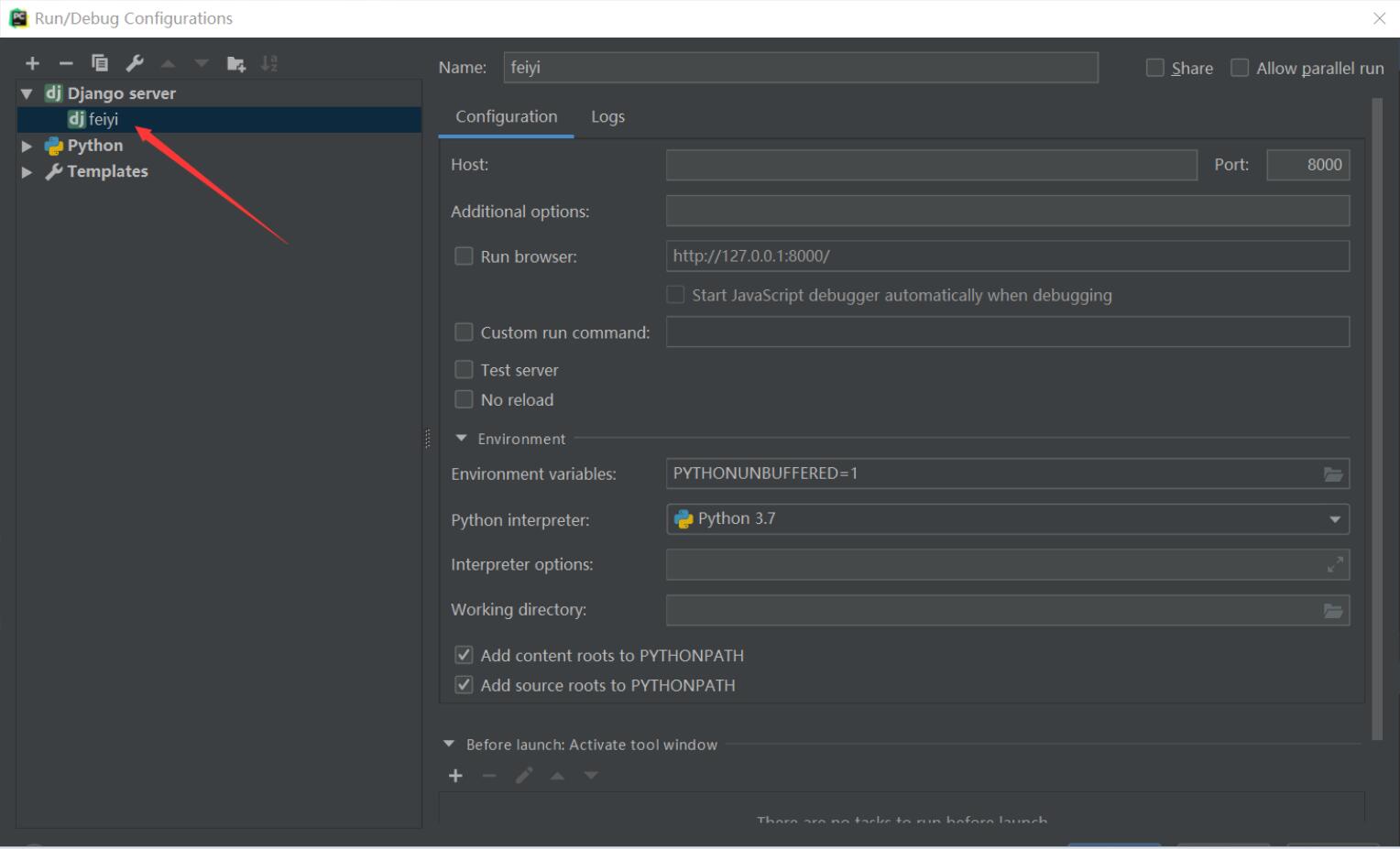Enable the Run browser checkbox
Screen dimensions: 1400x849
click(x=465, y=256)
